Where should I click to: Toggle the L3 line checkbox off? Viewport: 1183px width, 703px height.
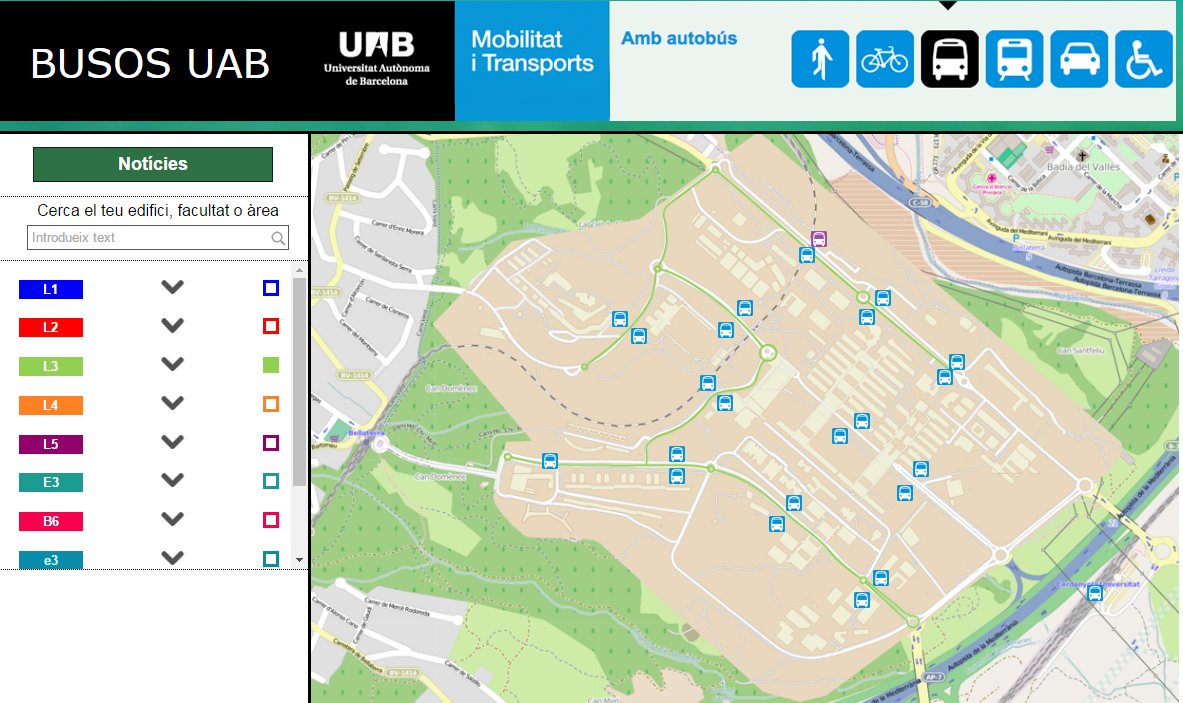tap(270, 366)
